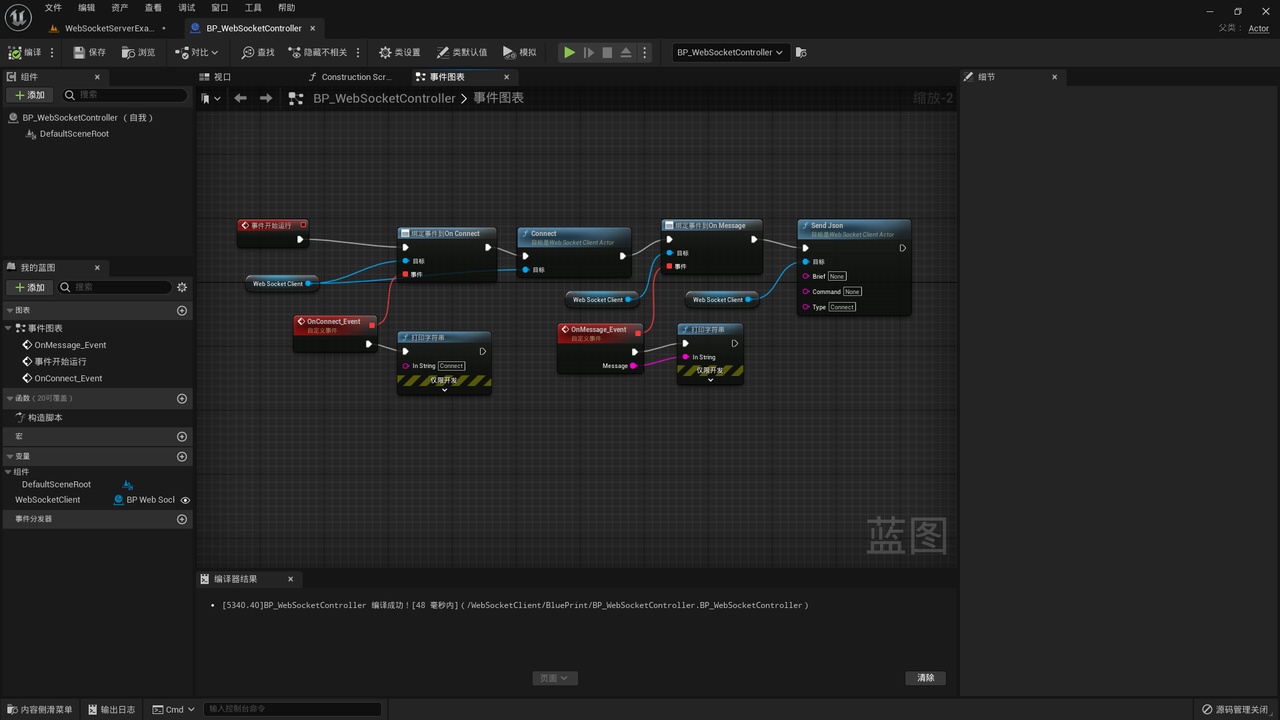The image size is (1280, 720).
Task: Open the 文件 menu
Action: point(53,8)
